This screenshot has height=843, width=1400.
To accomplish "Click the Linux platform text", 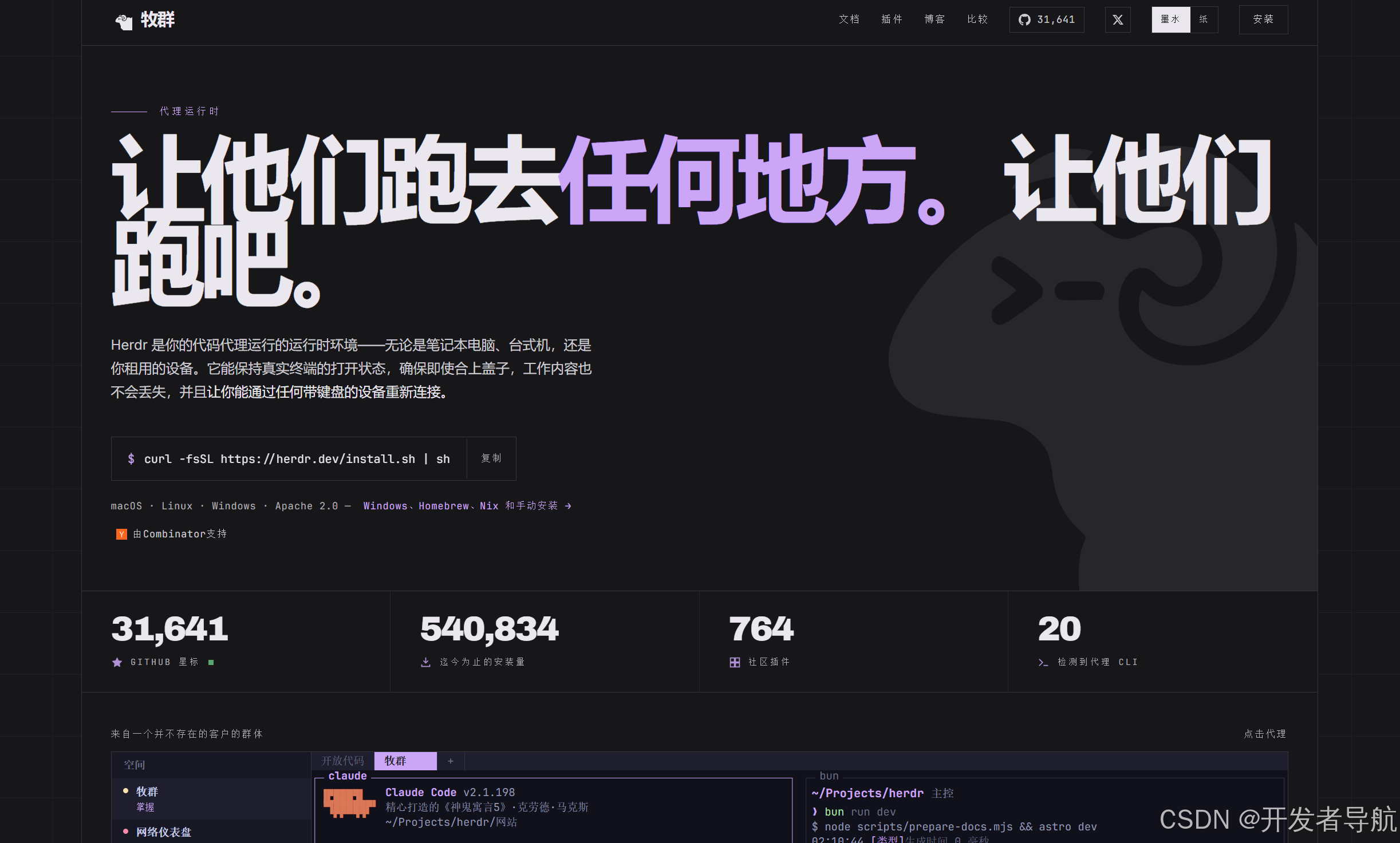I will click(x=177, y=506).
